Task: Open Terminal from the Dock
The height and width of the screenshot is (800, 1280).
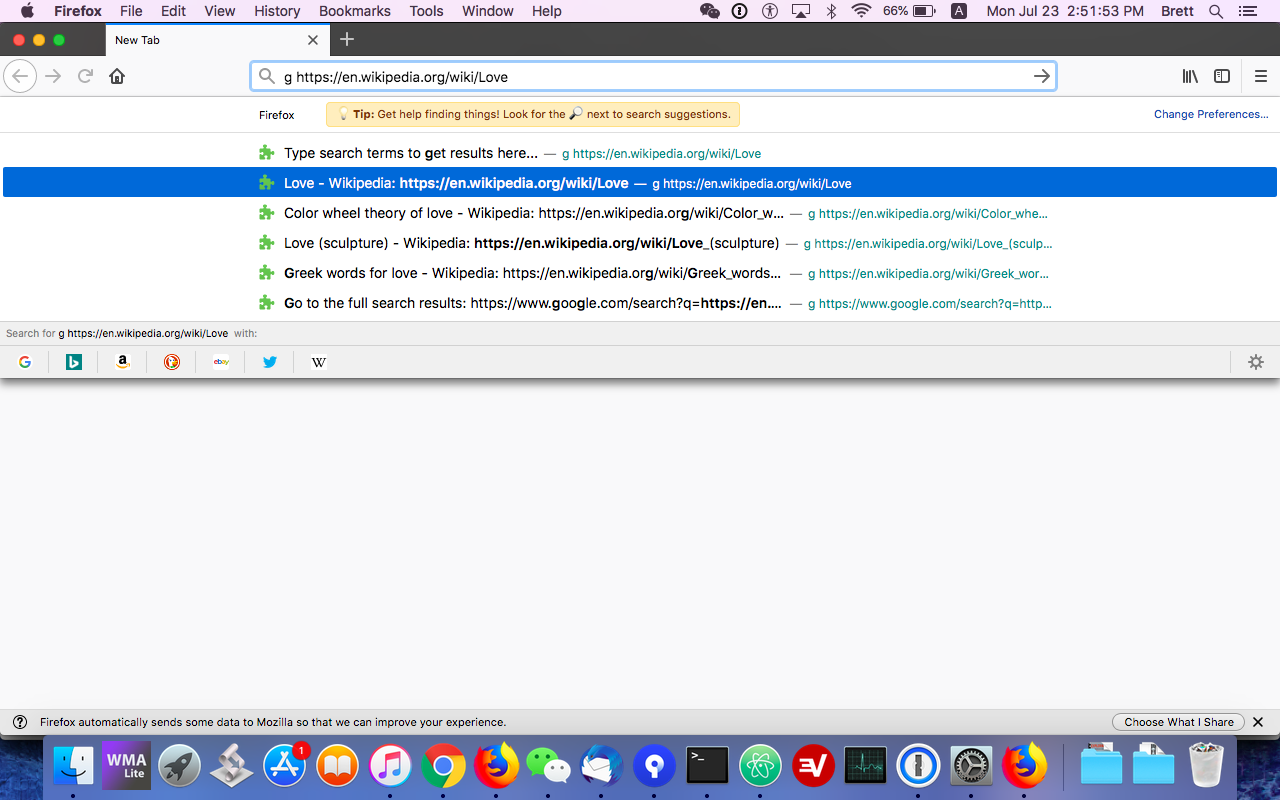Action: click(x=707, y=767)
